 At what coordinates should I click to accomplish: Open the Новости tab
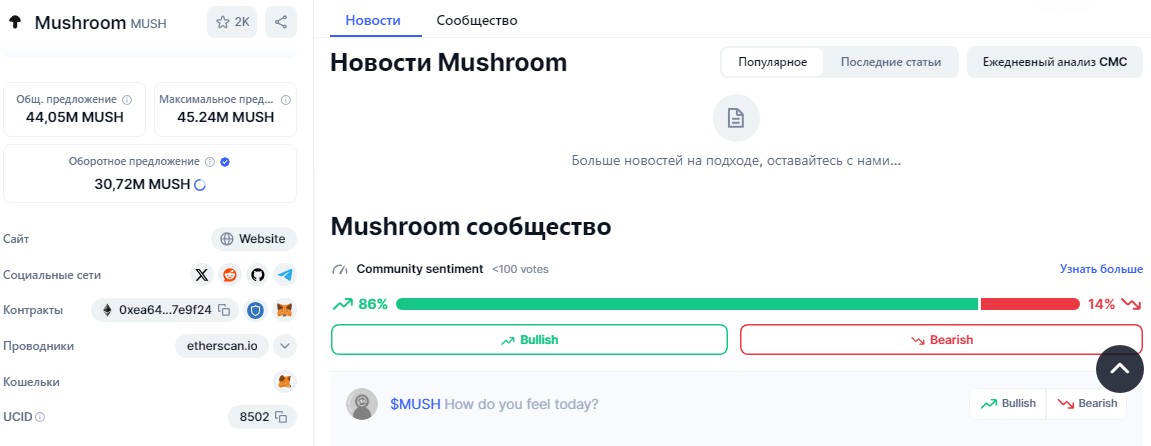tap(373, 21)
